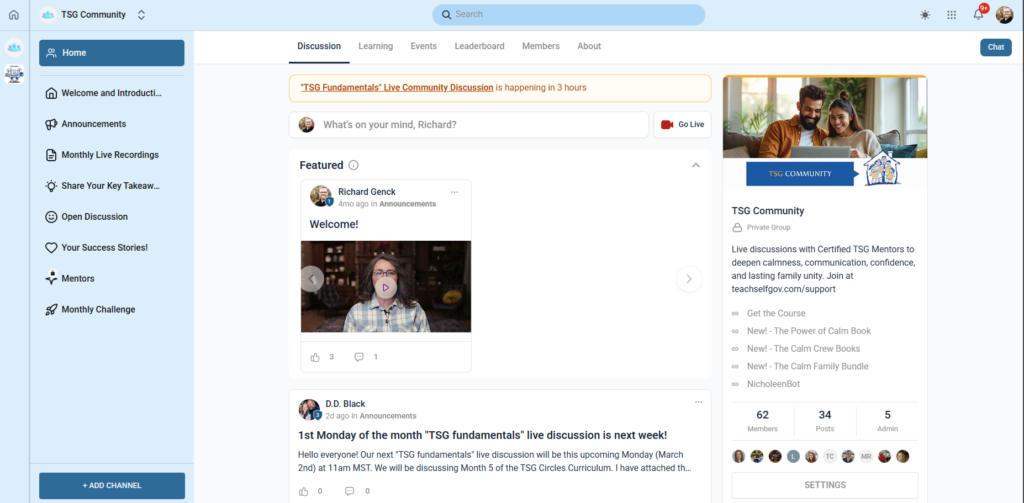Collapse the Featured section chevron
Viewport: 1024px width, 503px height.
click(x=696, y=165)
